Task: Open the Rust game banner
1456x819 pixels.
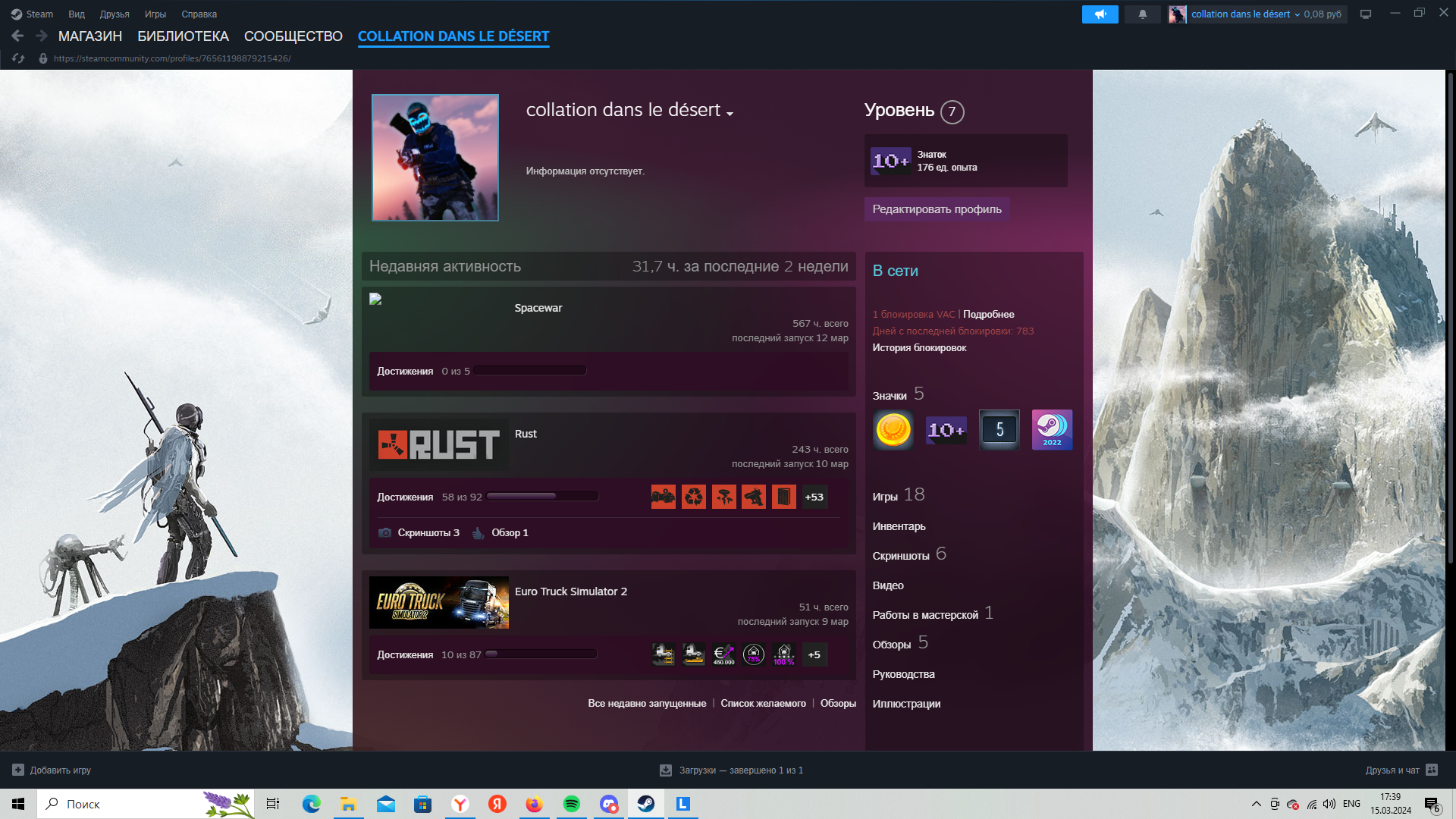Action: pyautogui.click(x=439, y=445)
